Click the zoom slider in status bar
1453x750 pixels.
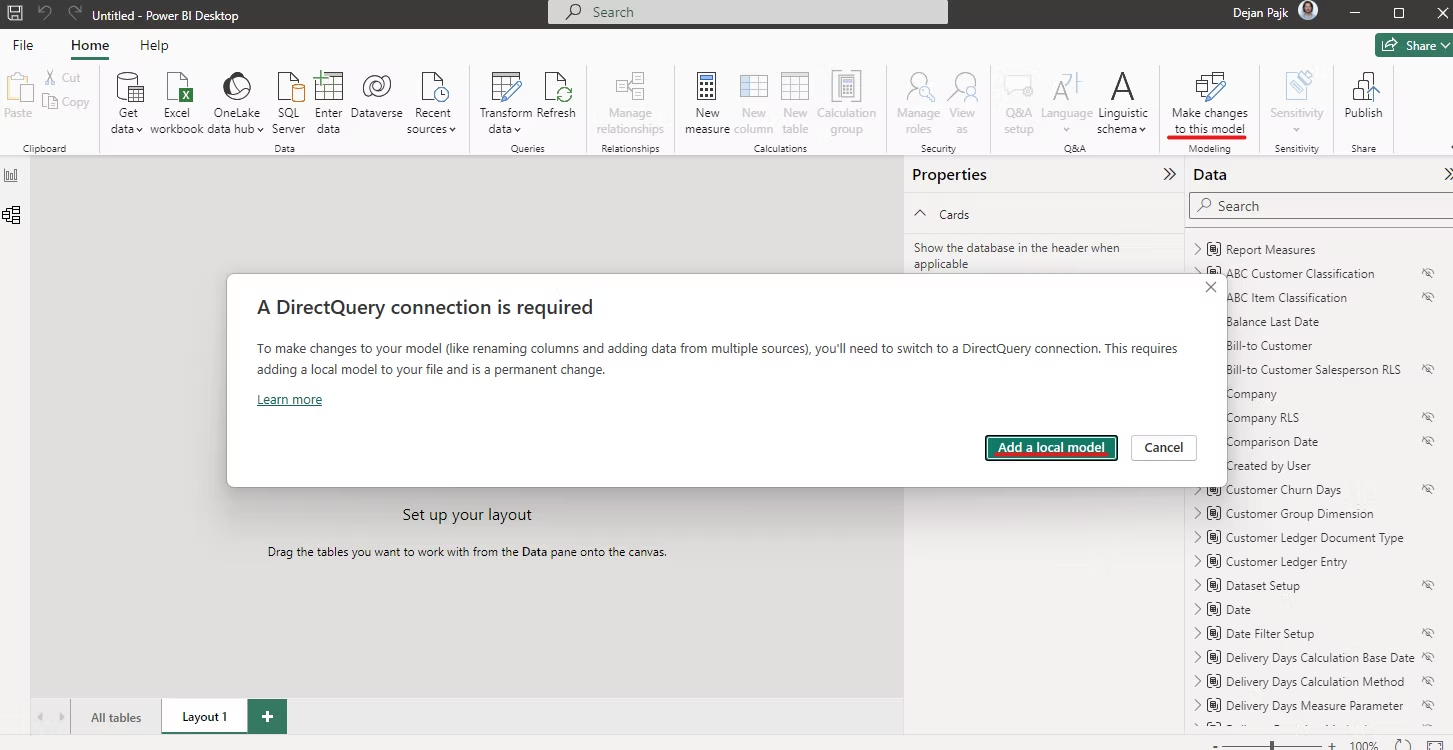click(1271, 745)
